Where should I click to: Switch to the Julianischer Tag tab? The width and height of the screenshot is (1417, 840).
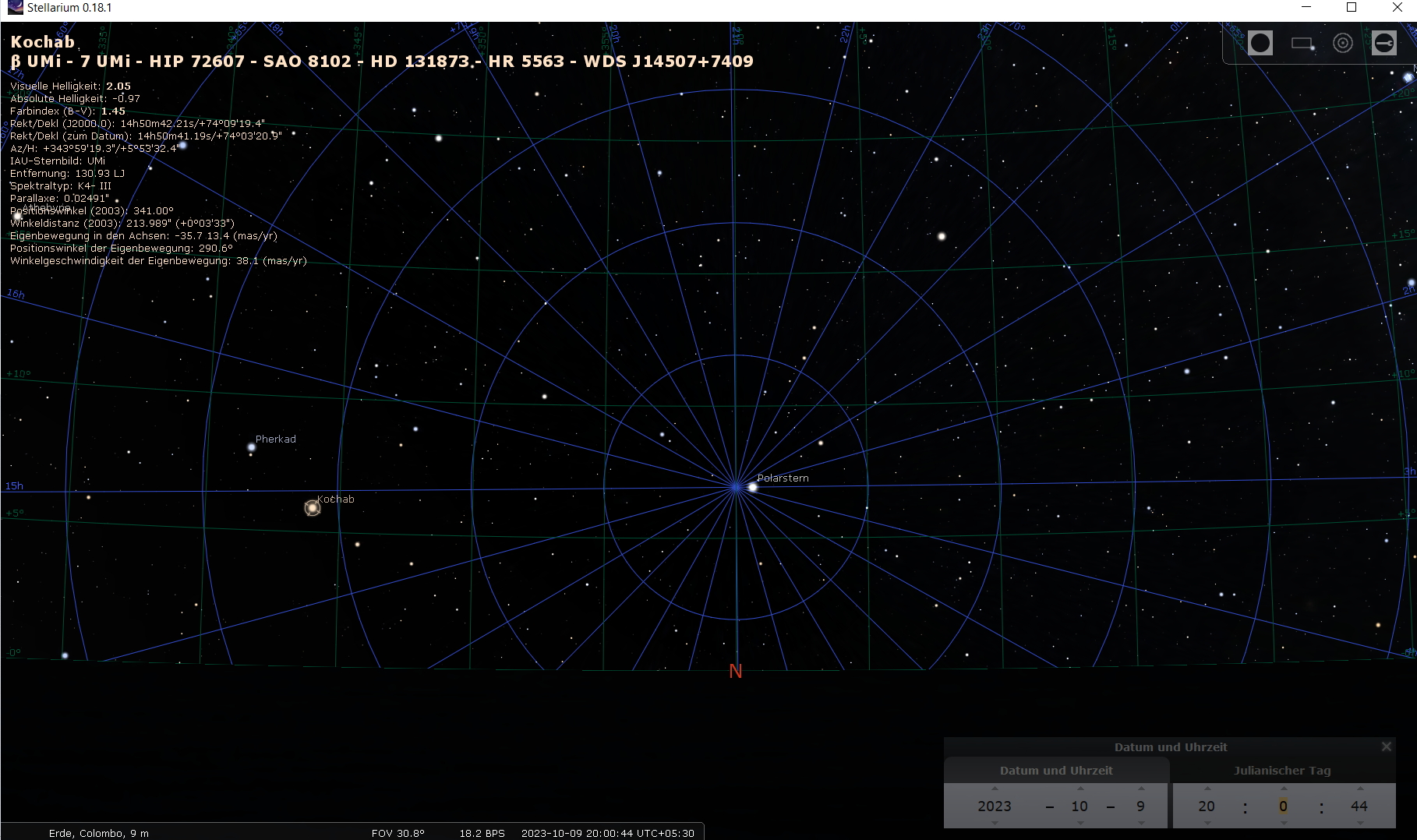(1282, 771)
